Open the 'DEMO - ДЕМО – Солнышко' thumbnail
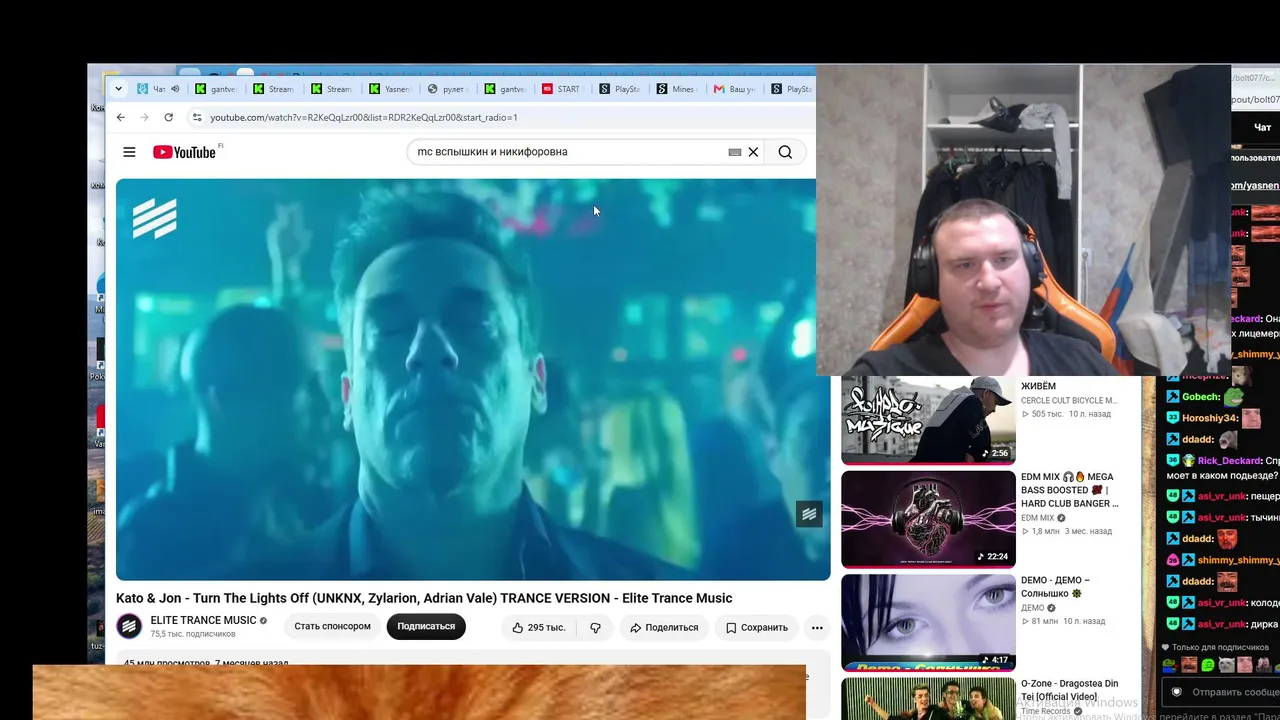The height and width of the screenshot is (720, 1280). (x=928, y=622)
